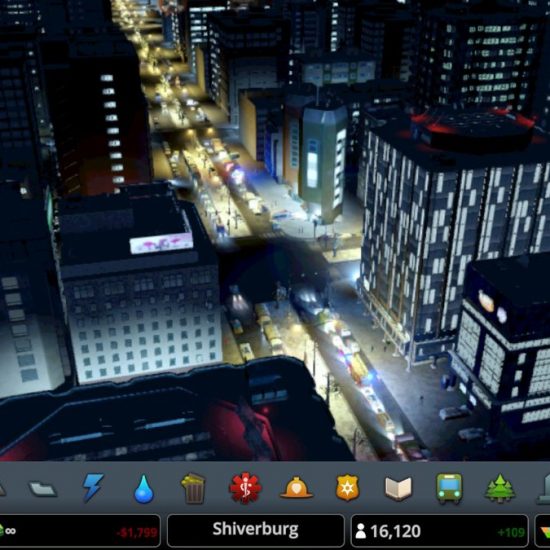Open the Water and Sewage menu
Image resolution: width=550 pixels, height=550 pixels.
point(144,489)
